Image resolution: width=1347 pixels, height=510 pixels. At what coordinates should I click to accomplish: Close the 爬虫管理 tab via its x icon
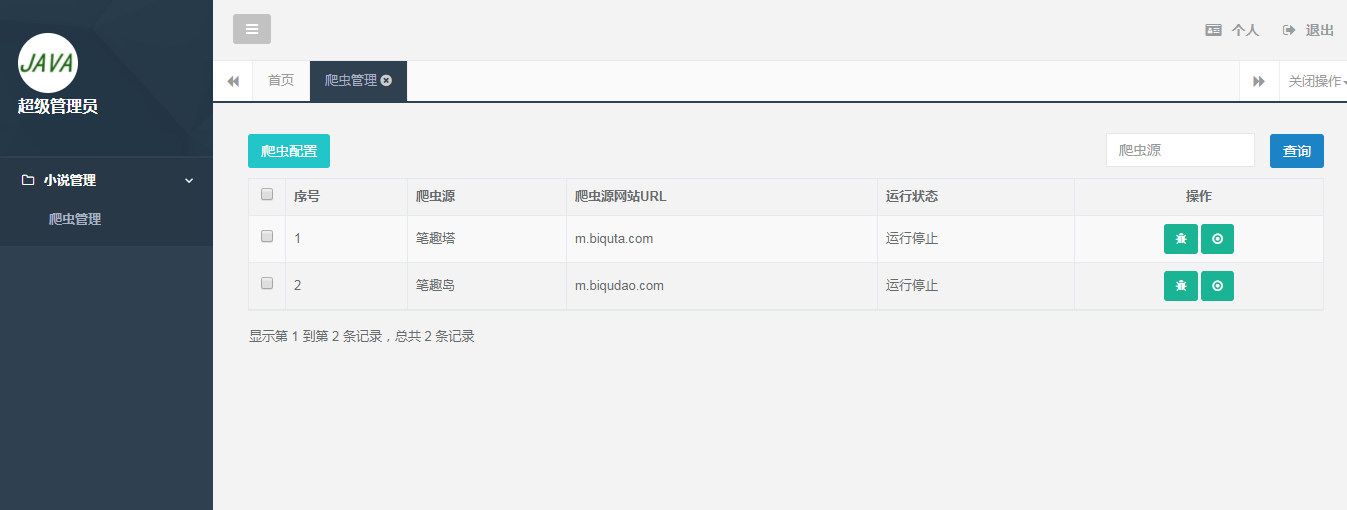tap(386, 81)
